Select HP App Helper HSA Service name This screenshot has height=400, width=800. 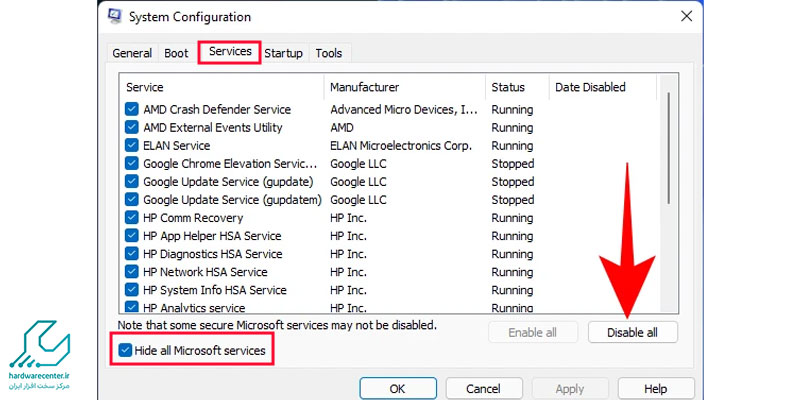(212, 236)
